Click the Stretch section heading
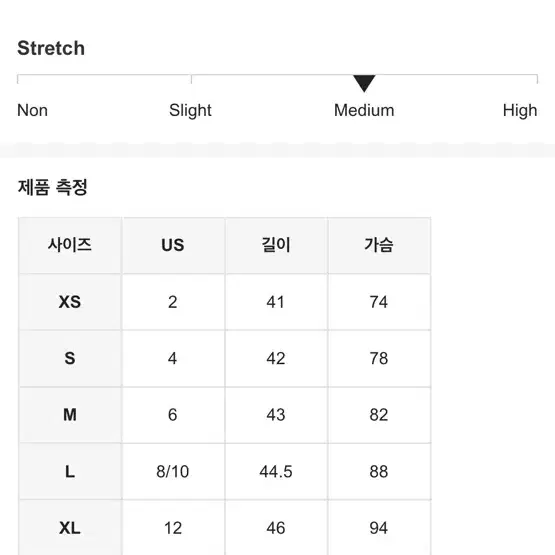This screenshot has width=555, height=555. (x=51, y=48)
